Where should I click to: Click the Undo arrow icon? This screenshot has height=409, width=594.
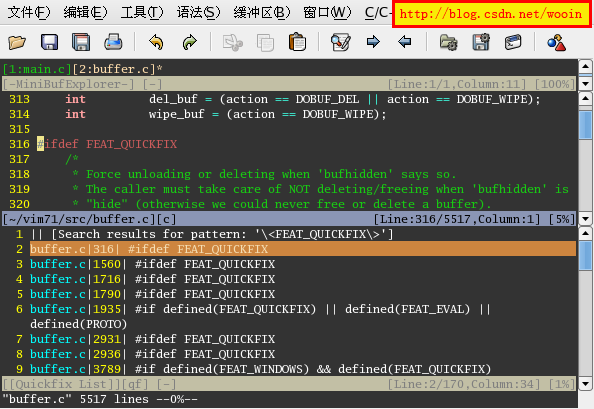pos(156,42)
